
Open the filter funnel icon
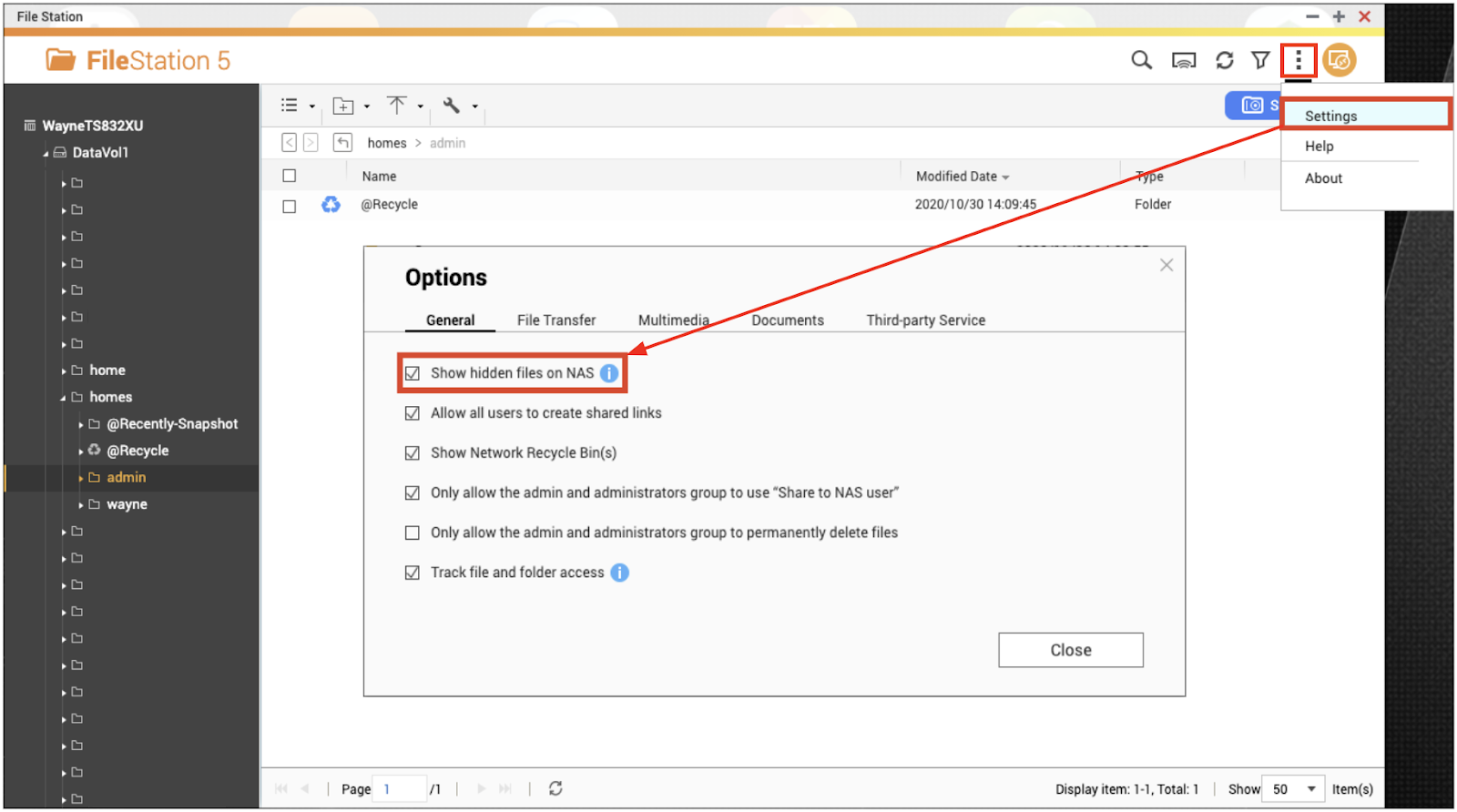tap(1260, 60)
